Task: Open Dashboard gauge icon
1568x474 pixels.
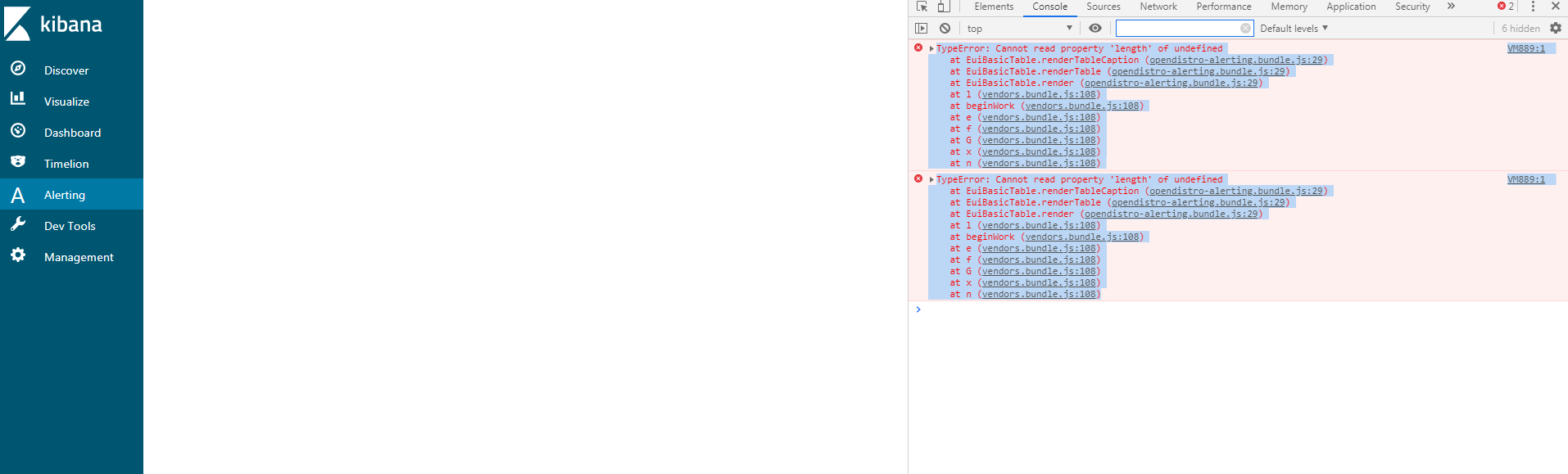Action: click(x=18, y=131)
